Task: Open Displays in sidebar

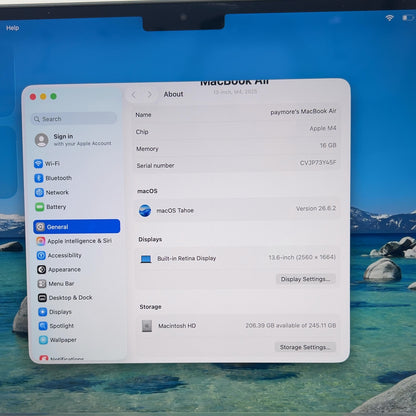Action: 55,312
